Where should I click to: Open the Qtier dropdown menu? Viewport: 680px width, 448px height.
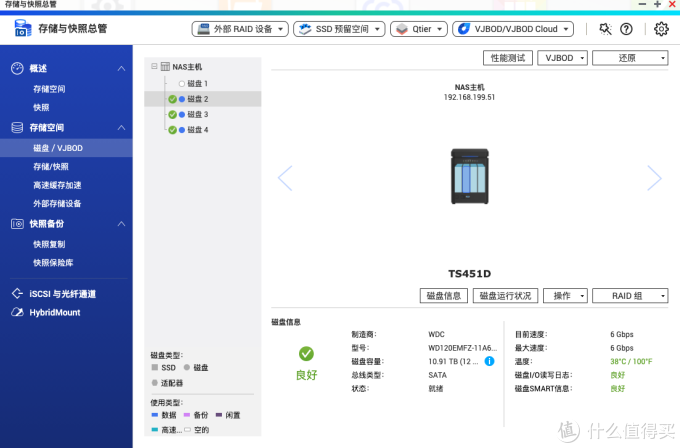[x=418, y=29]
